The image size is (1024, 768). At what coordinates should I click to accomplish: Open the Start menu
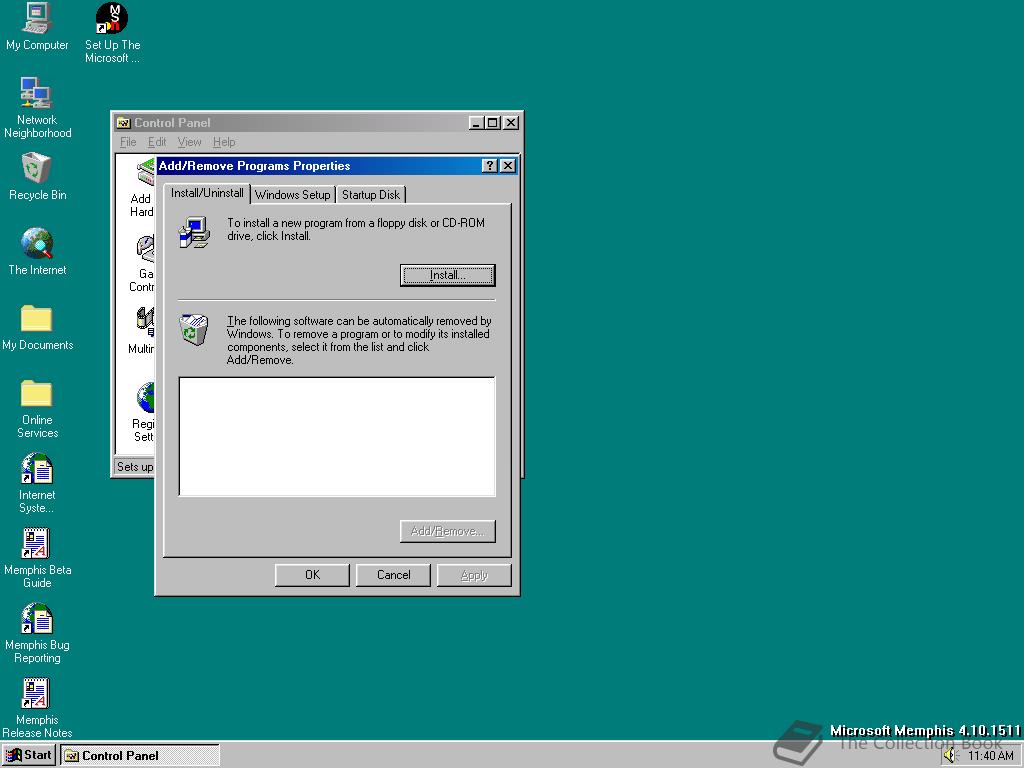29,756
